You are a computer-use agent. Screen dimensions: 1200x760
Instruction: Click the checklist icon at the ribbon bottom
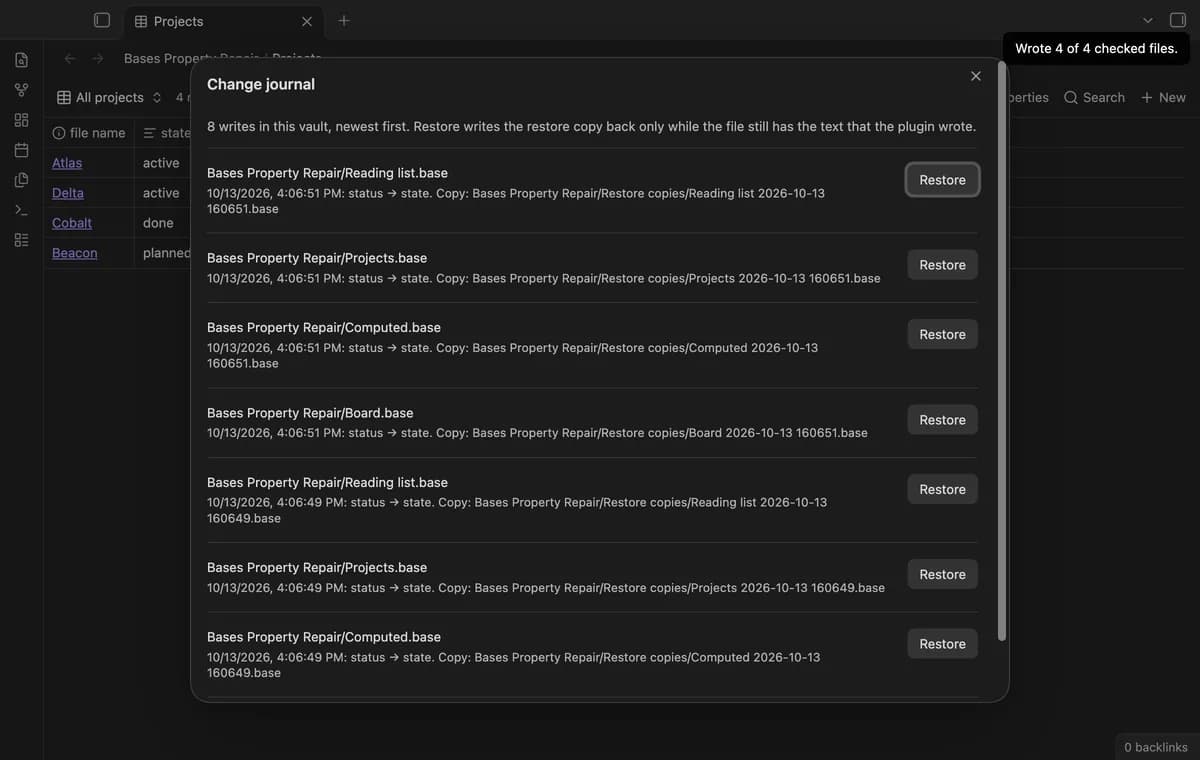pyautogui.click(x=21, y=240)
